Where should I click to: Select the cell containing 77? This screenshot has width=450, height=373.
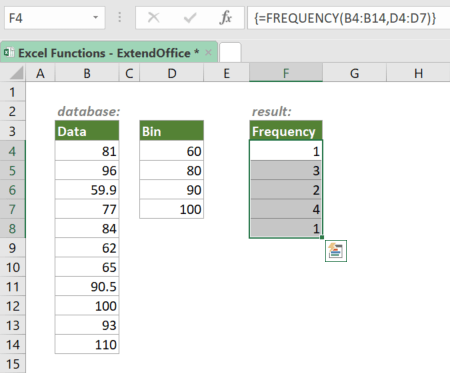tap(87, 209)
